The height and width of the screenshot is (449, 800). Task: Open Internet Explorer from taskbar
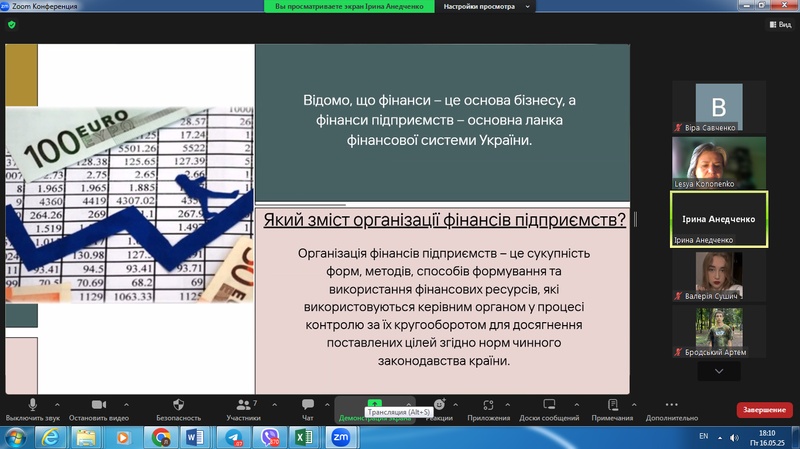[51, 438]
